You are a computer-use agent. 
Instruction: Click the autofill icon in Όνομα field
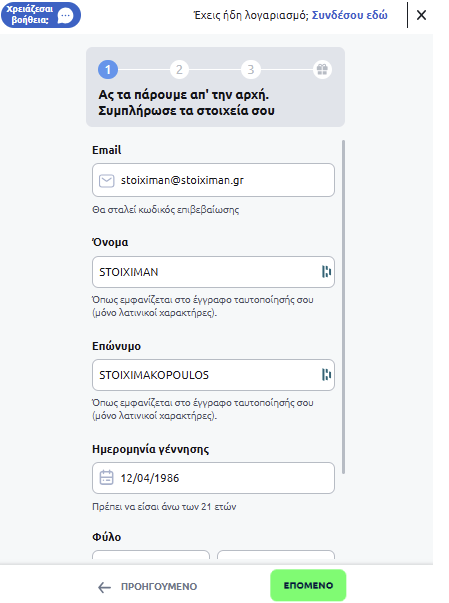click(x=326, y=272)
